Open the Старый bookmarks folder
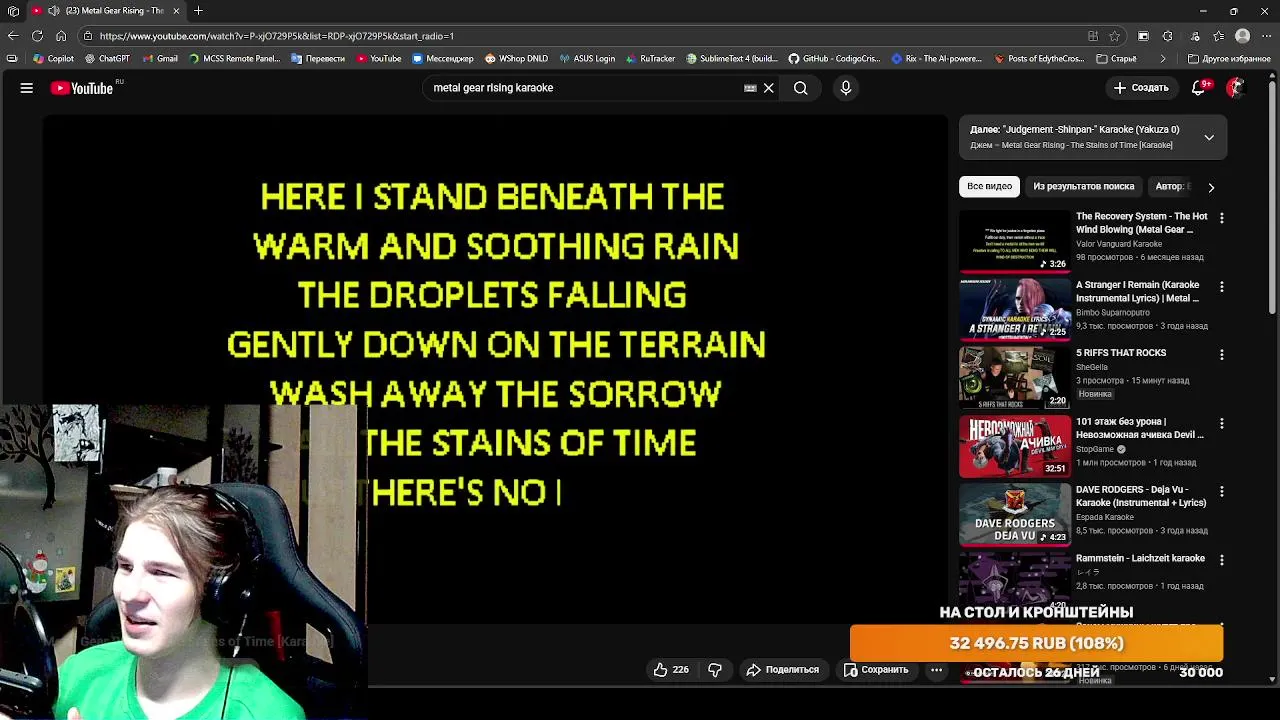Screen dimensions: 1280x720 point(1117,59)
